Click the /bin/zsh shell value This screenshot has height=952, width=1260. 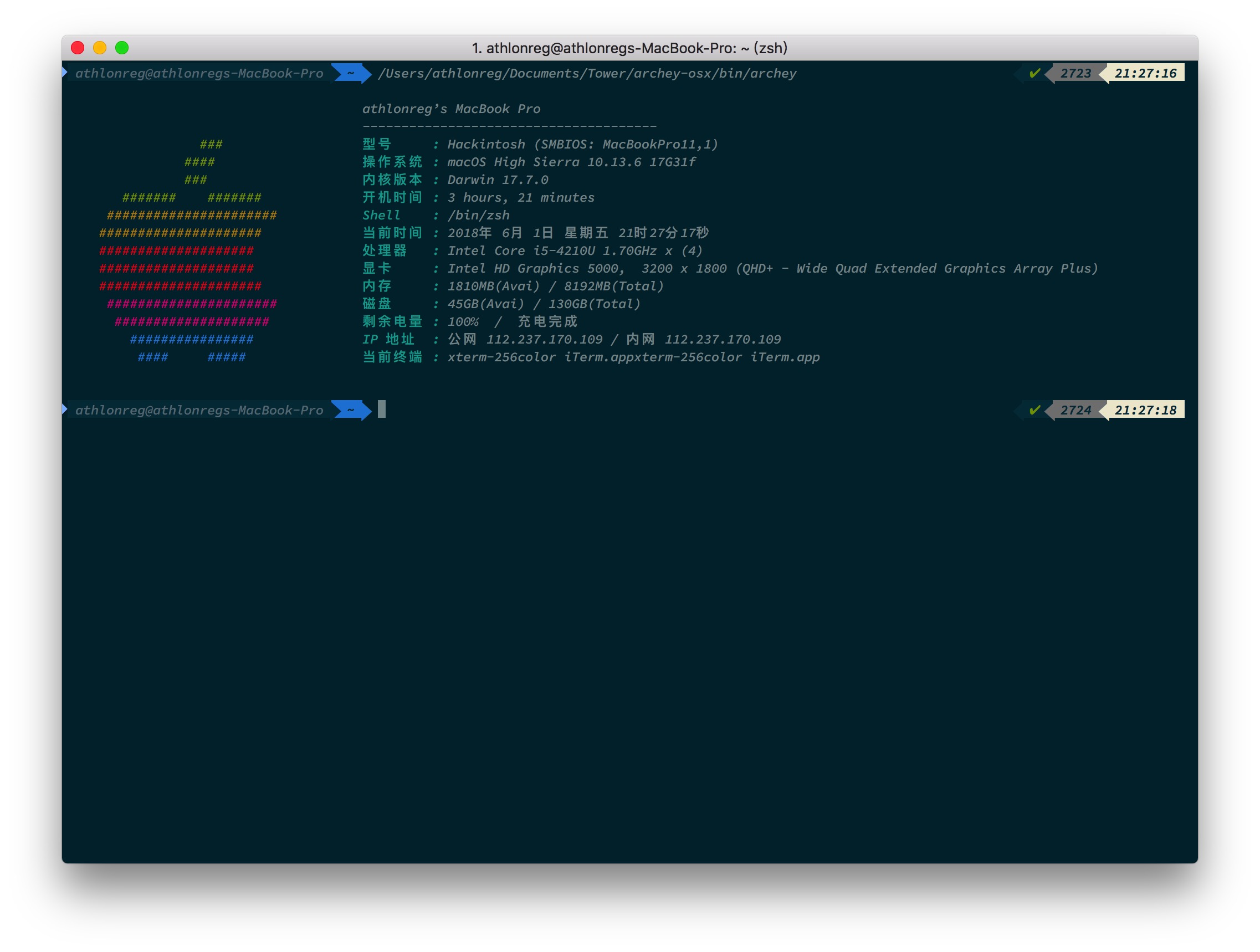tap(479, 216)
